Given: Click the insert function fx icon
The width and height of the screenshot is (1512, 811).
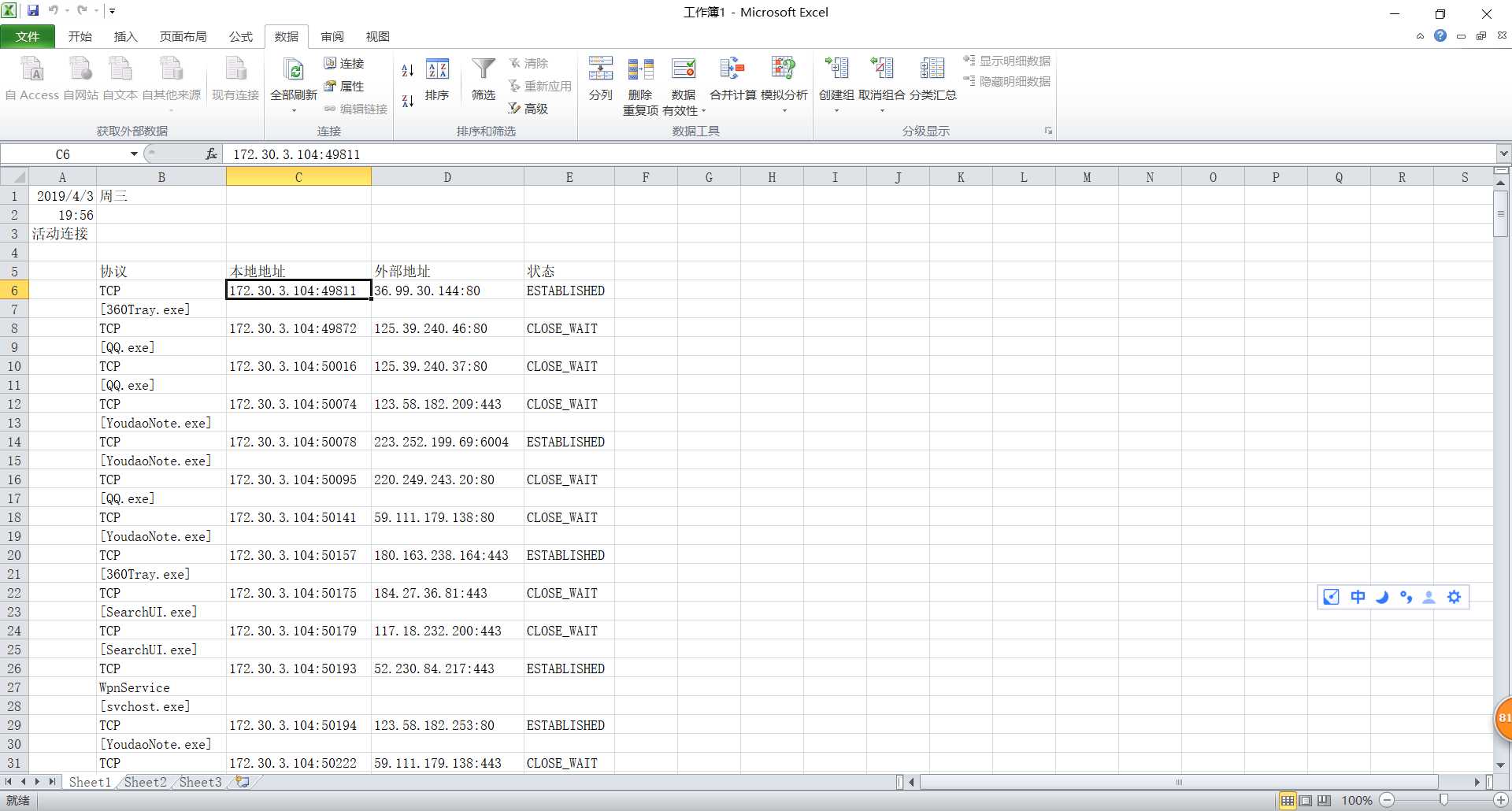Looking at the screenshot, I should [x=211, y=154].
